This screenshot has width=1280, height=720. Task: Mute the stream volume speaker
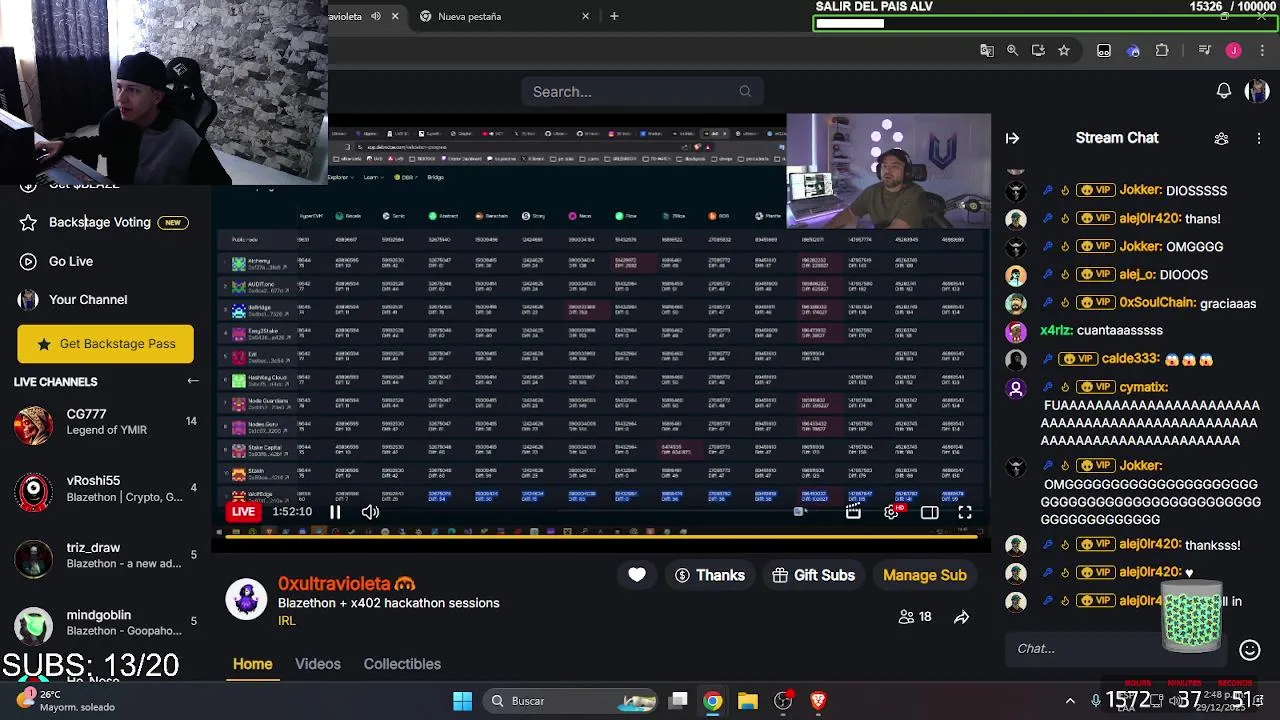370,512
